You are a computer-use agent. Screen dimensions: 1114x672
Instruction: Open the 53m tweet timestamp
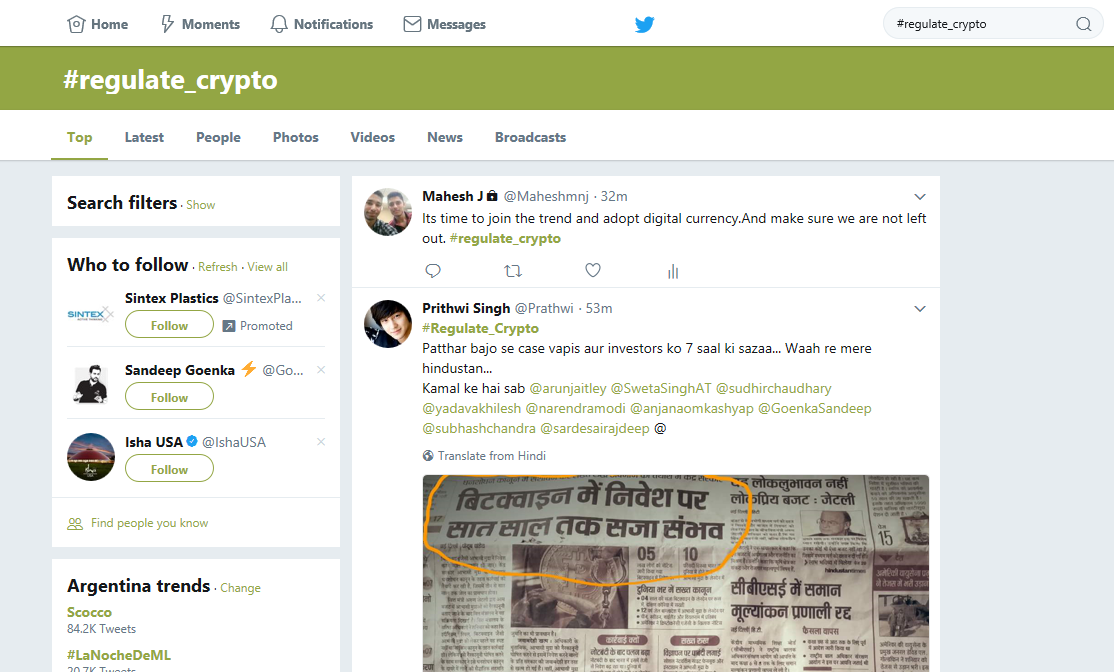coord(599,308)
